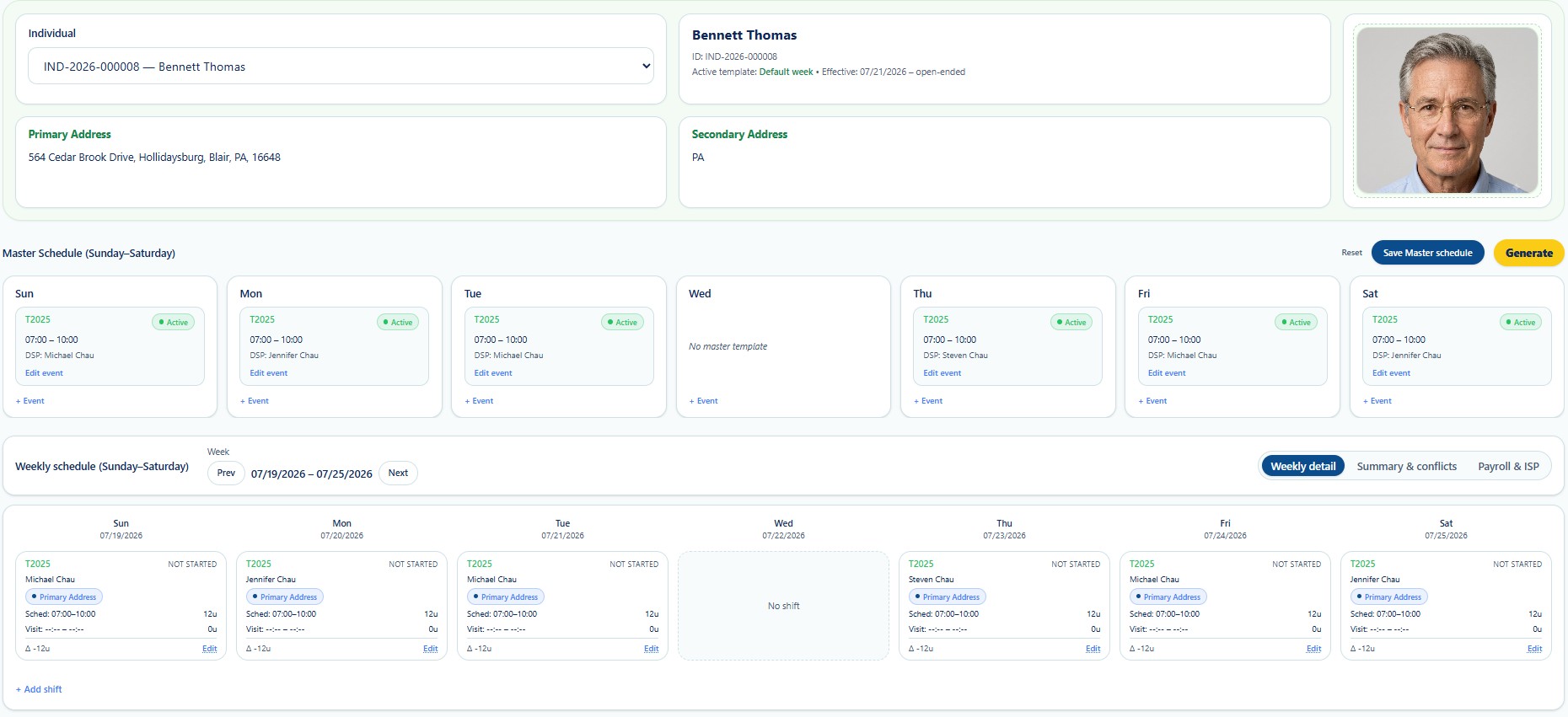
Task: Edit event in Thu master card
Action: [x=942, y=373]
